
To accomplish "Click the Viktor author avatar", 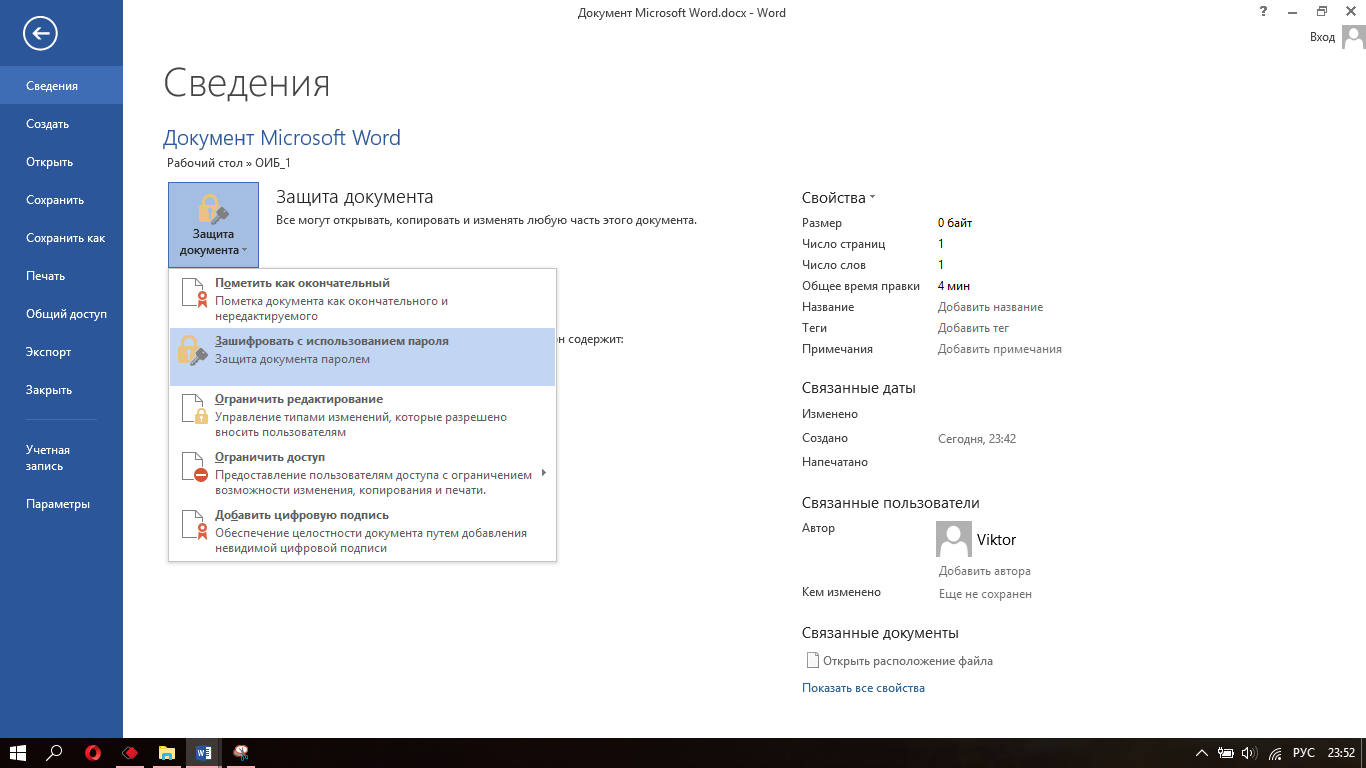I will coord(954,539).
